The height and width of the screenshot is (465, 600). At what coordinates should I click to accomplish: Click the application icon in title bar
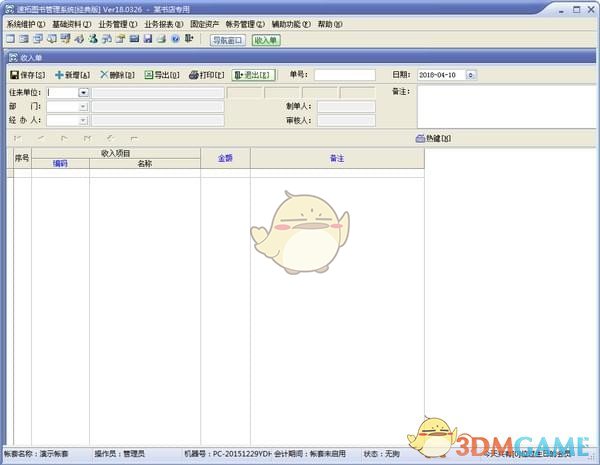click(x=10, y=9)
